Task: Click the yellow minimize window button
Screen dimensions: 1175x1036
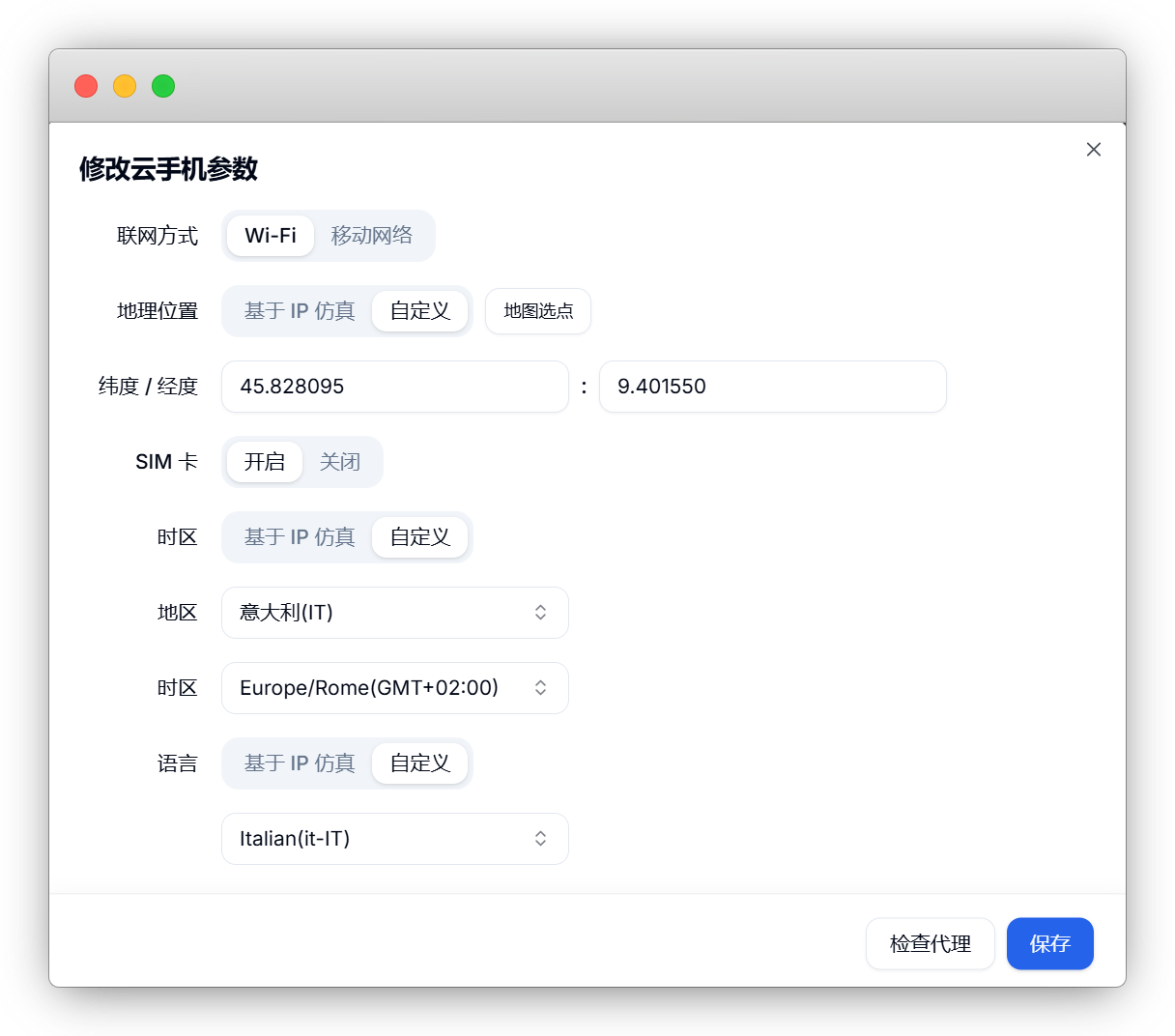Action: click(x=125, y=86)
